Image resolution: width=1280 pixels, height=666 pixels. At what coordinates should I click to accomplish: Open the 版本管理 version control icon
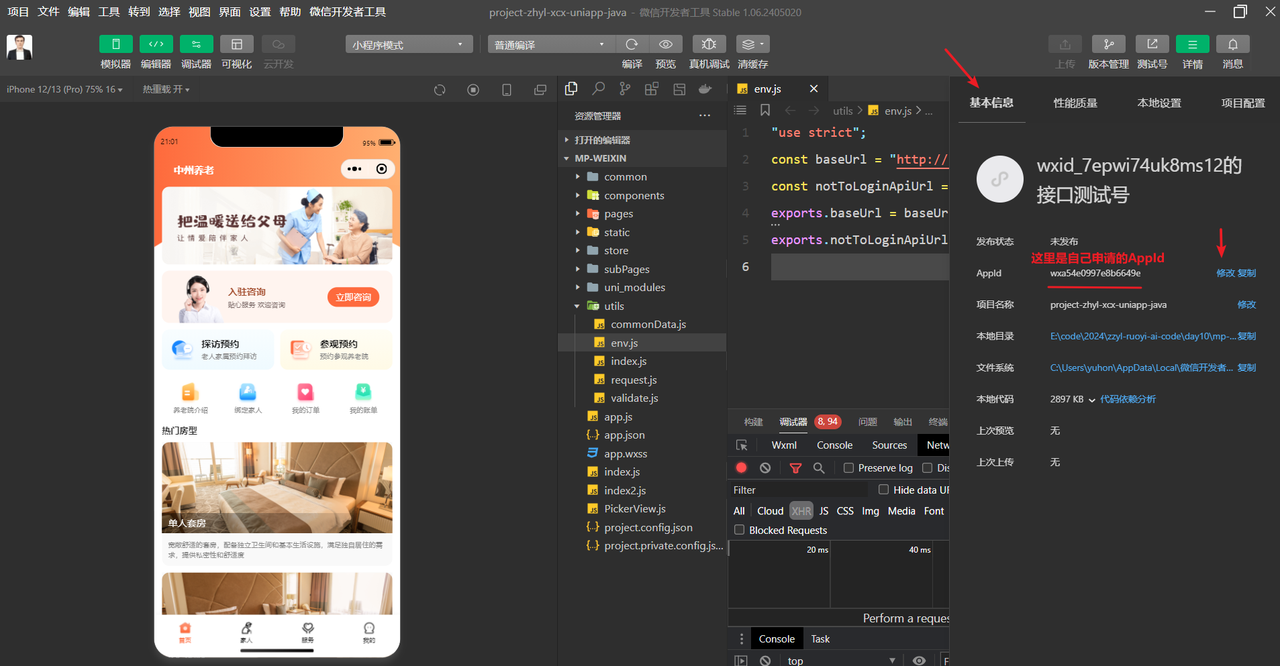click(1108, 44)
